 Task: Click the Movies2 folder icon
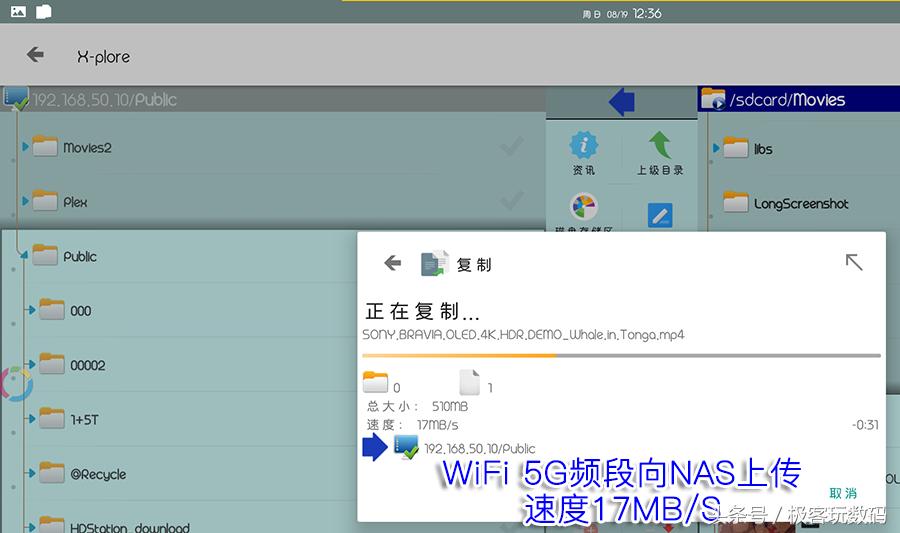coord(45,146)
